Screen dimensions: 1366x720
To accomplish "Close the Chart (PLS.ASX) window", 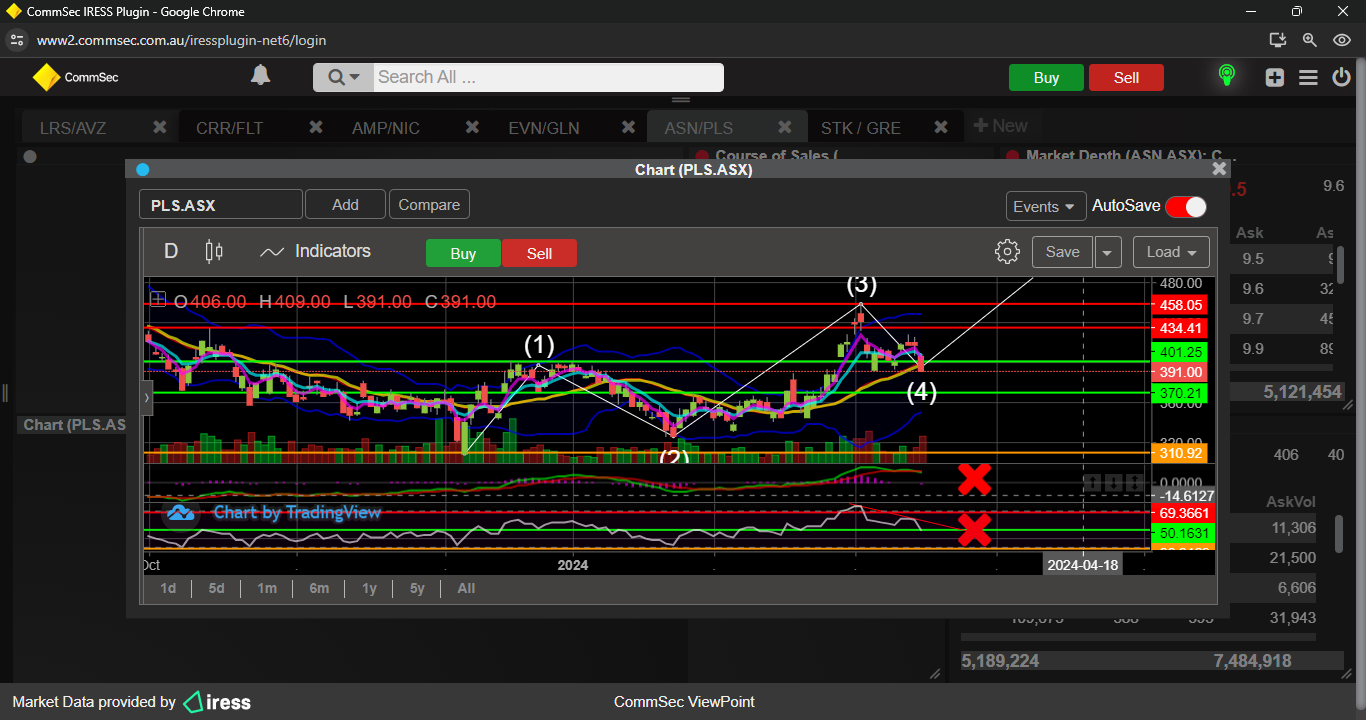I will tap(1219, 169).
